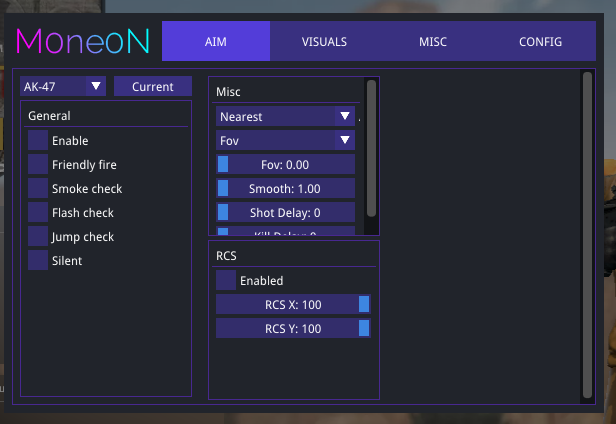Toggle RCS Enabled checkbox
Viewport: 616px width, 424px height.
point(226,280)
